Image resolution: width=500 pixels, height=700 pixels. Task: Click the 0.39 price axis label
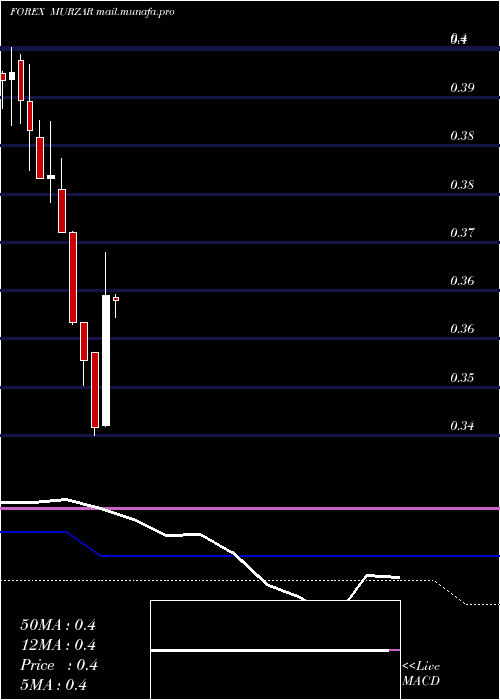[x=462, y=88]
